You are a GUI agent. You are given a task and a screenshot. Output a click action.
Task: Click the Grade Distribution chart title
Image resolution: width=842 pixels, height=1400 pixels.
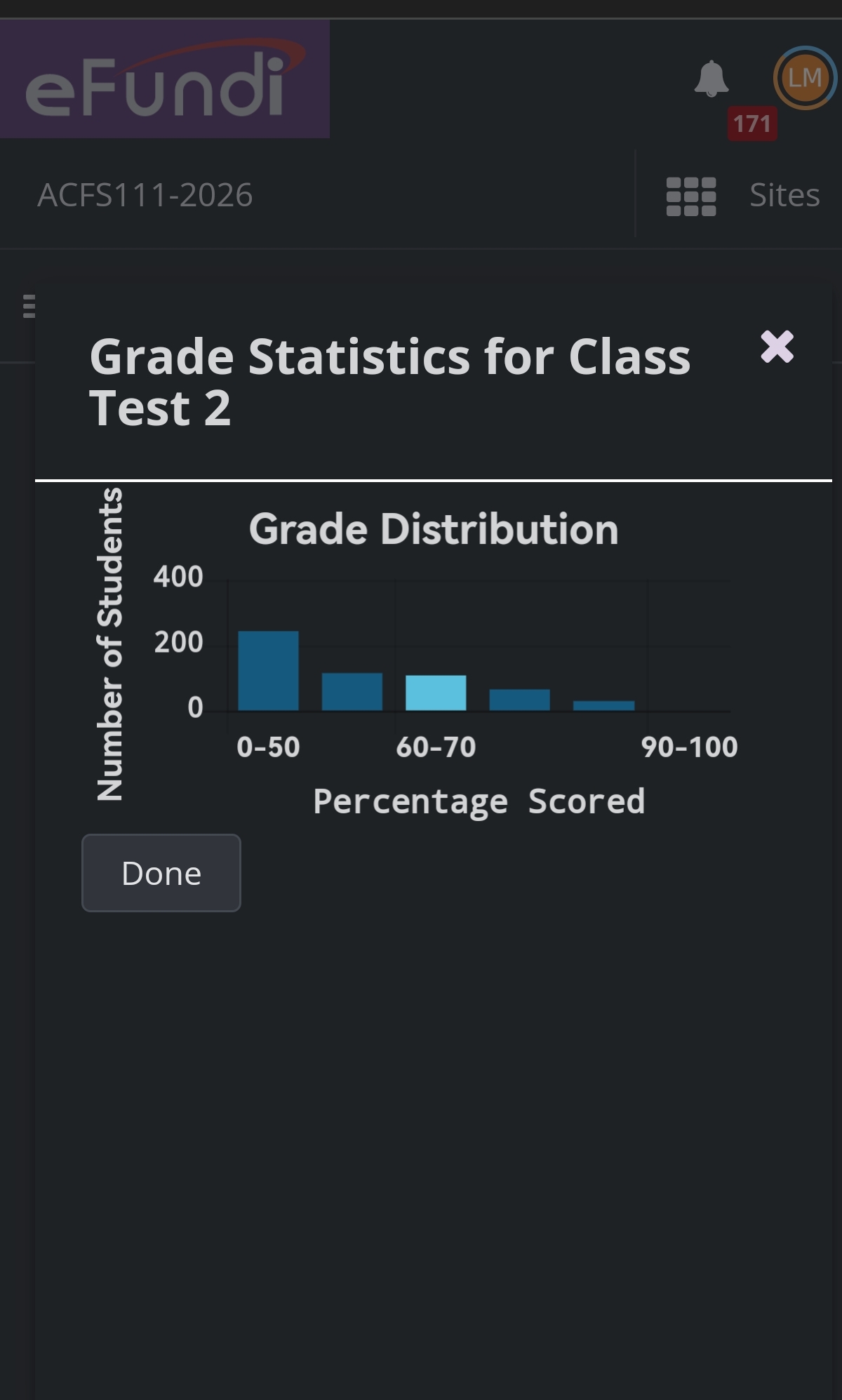(434, 529)
